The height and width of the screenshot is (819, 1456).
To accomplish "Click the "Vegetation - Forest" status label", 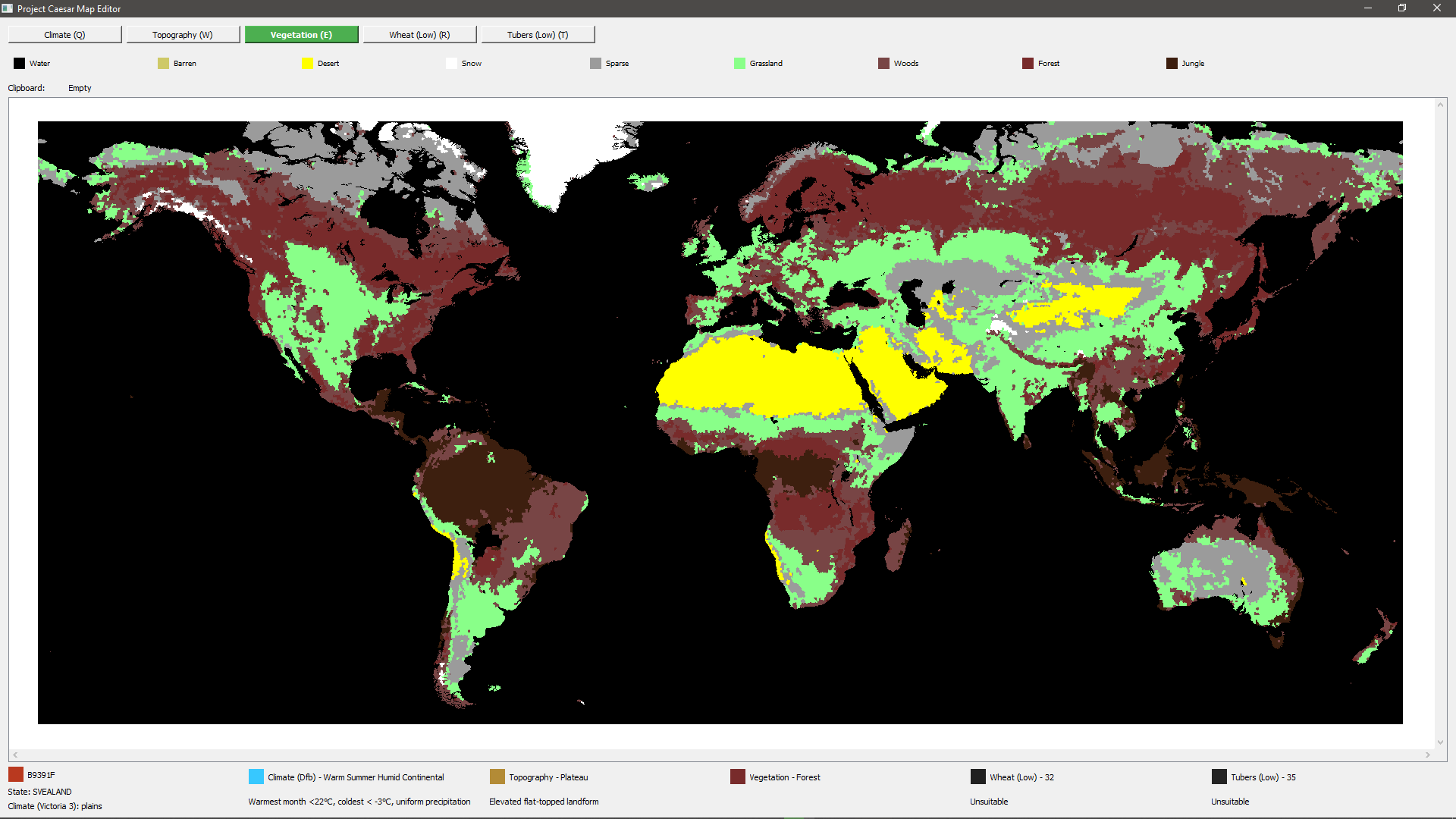I will (x=785, y=777).
